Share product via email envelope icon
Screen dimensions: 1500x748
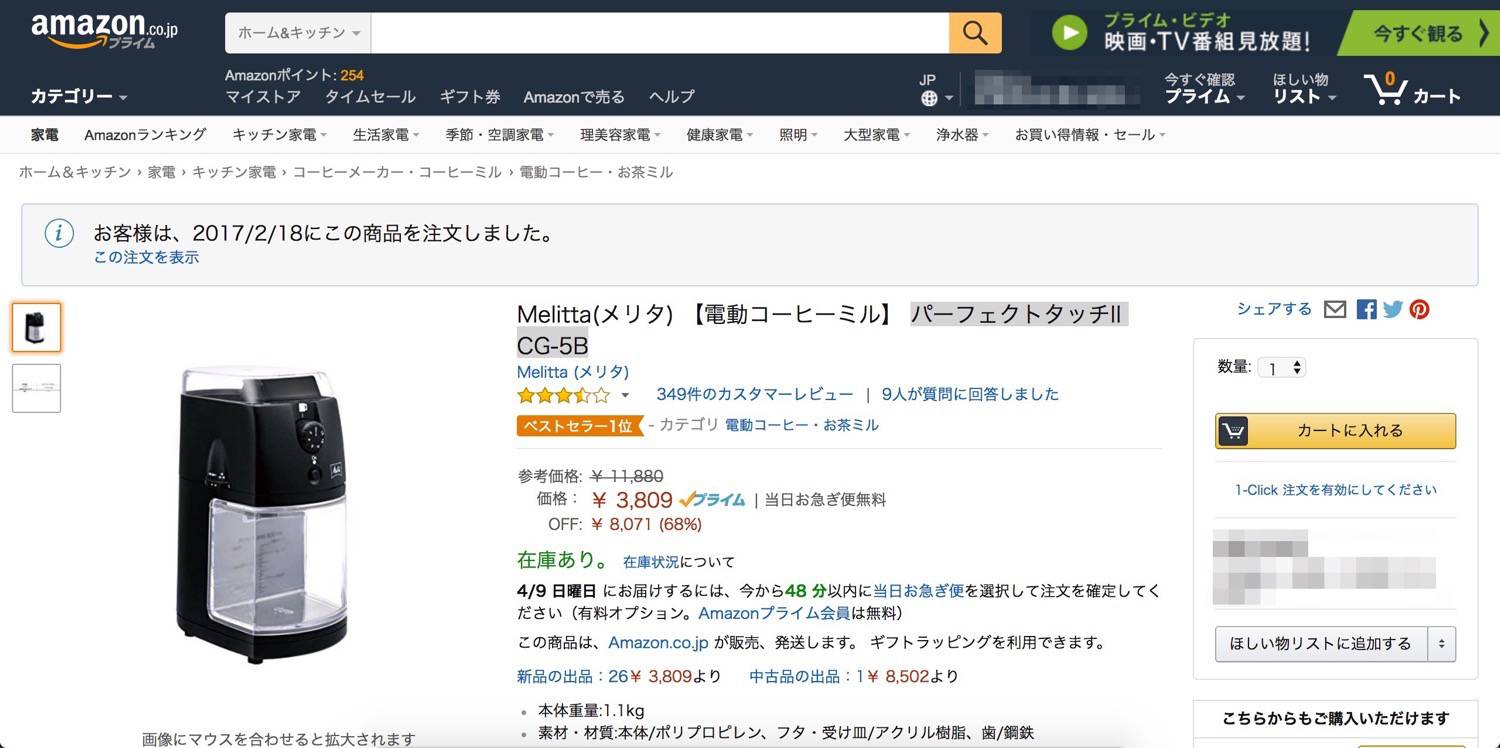click(1335, 310)
